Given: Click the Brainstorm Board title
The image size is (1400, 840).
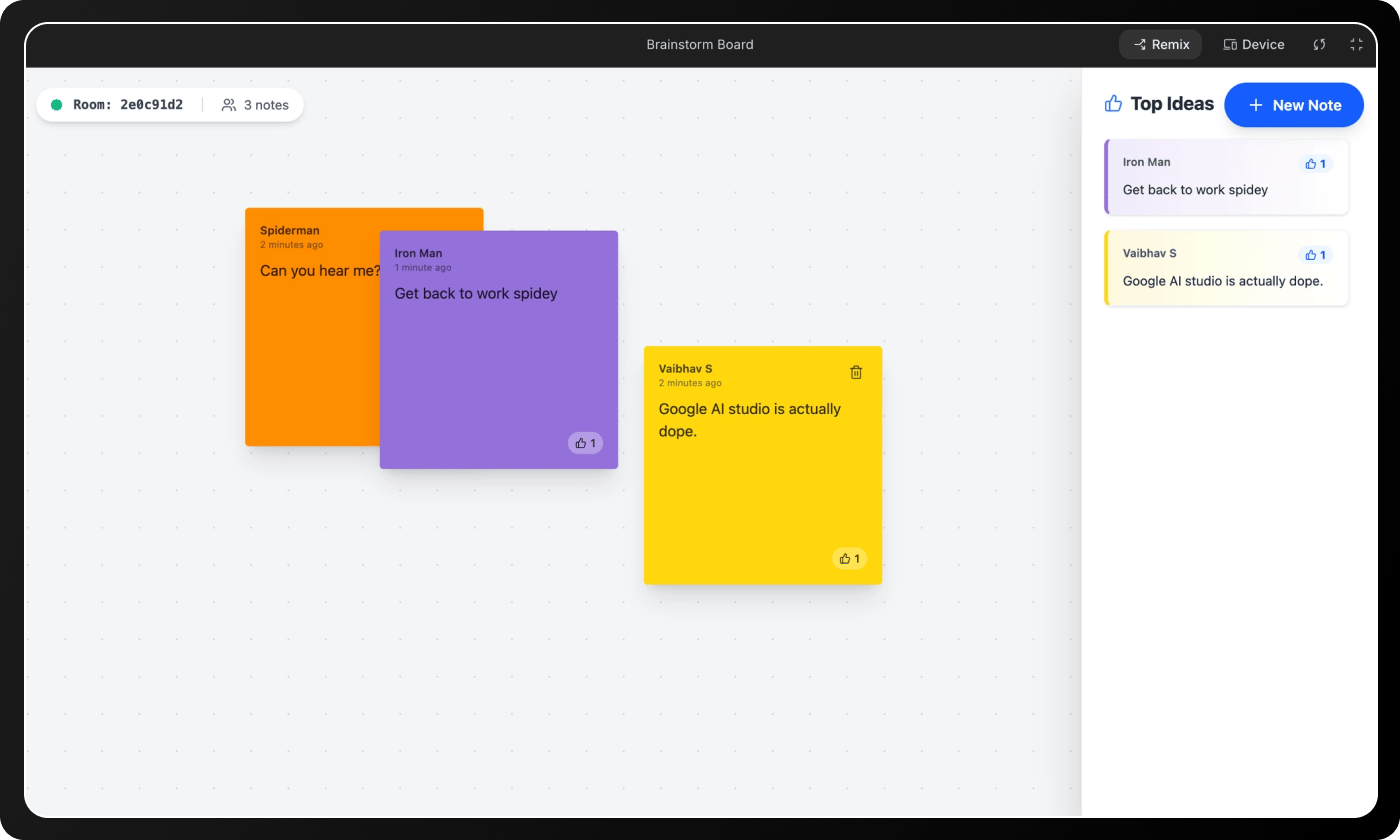Looking at the screenshot, I should pyautogui.click(x=700, y=44).
